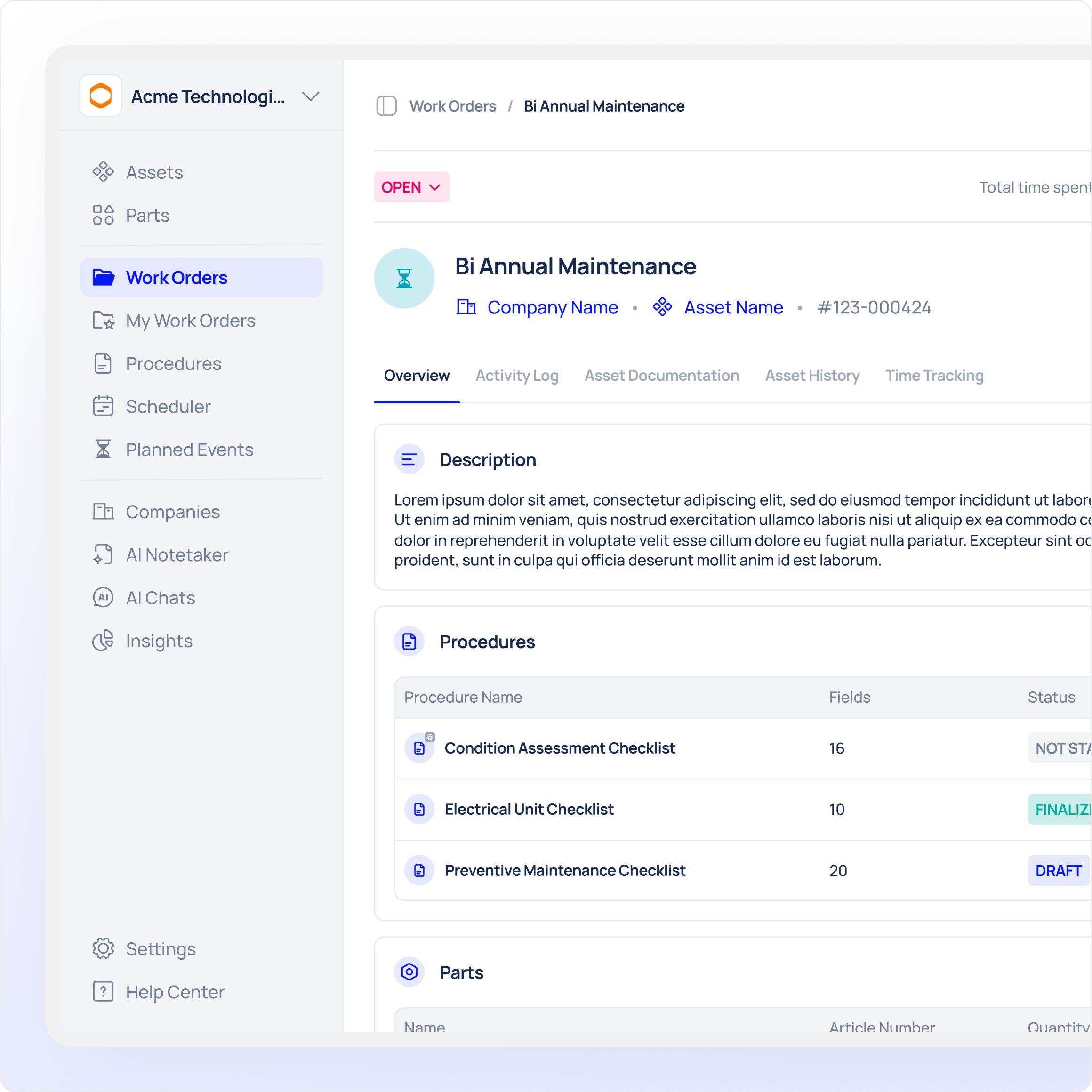
Task: Open Planned Events hourglass item
Action: click(189, 450)
